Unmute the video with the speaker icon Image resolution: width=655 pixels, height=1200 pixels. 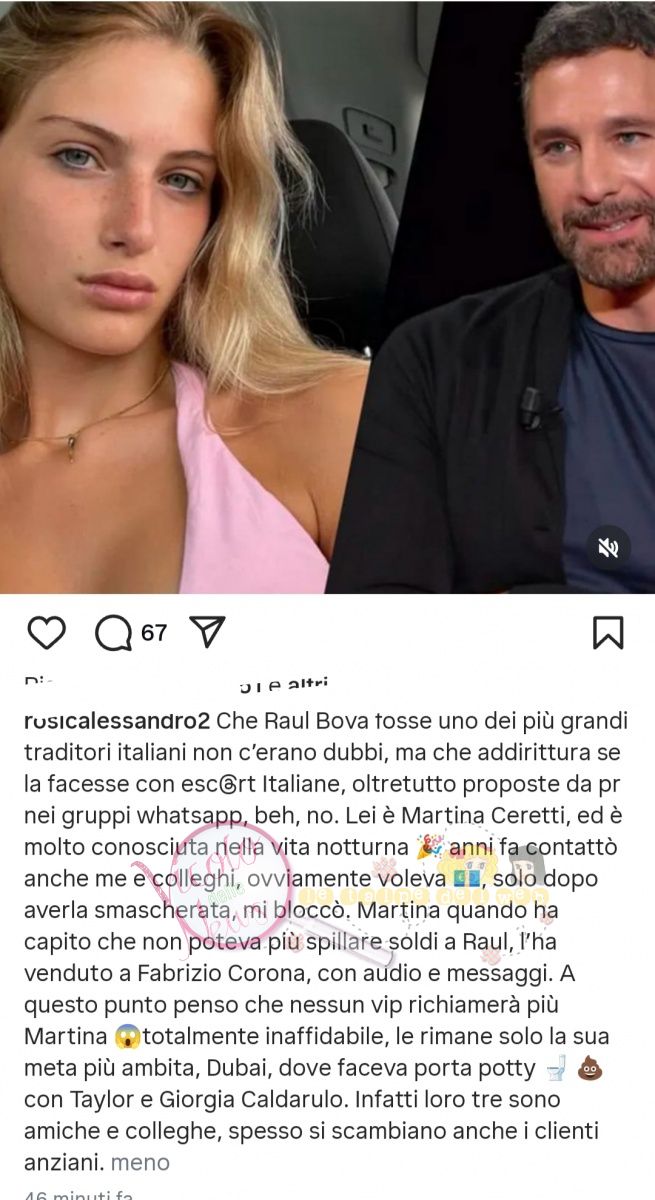coord(608,547)
